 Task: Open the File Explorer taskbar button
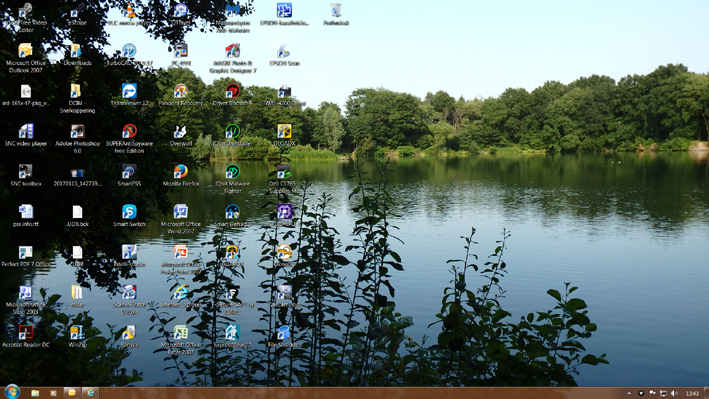[35, 393]
